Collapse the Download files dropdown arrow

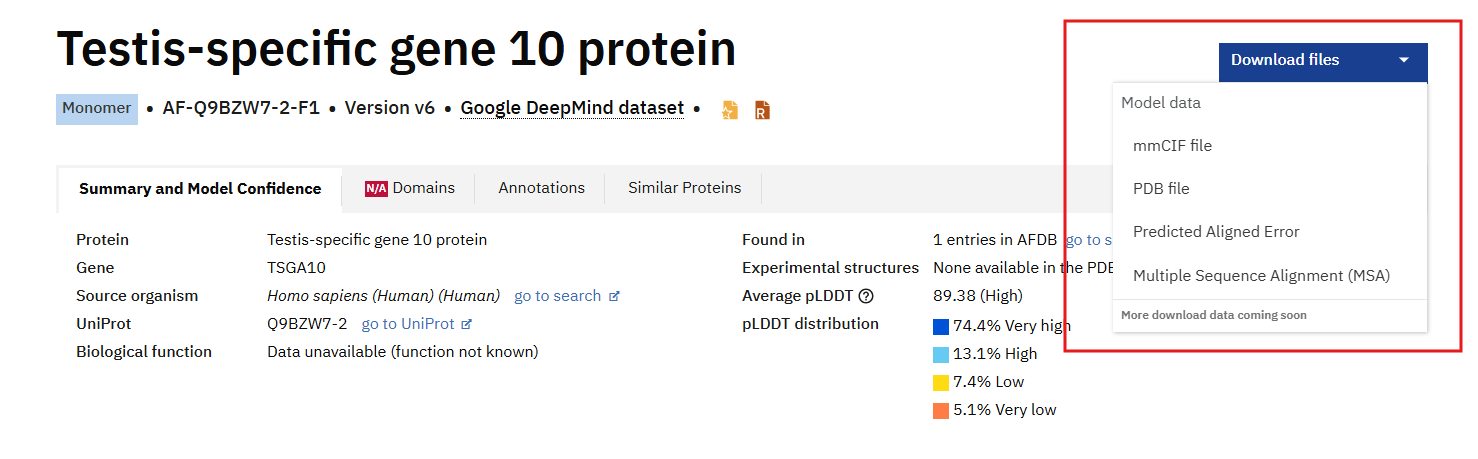(1404, 61)
